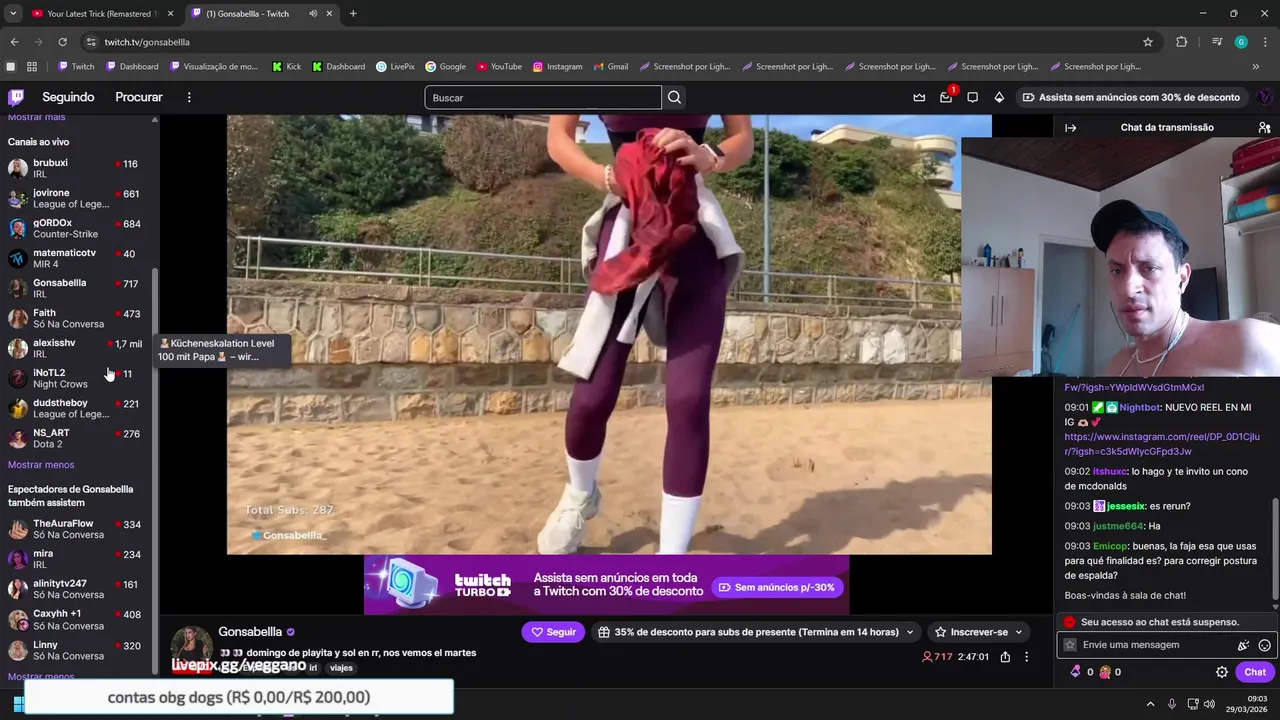Viewport: 1280px width, 720px height.
Task: Click the viajes tag
Action: tap(341, 668)
